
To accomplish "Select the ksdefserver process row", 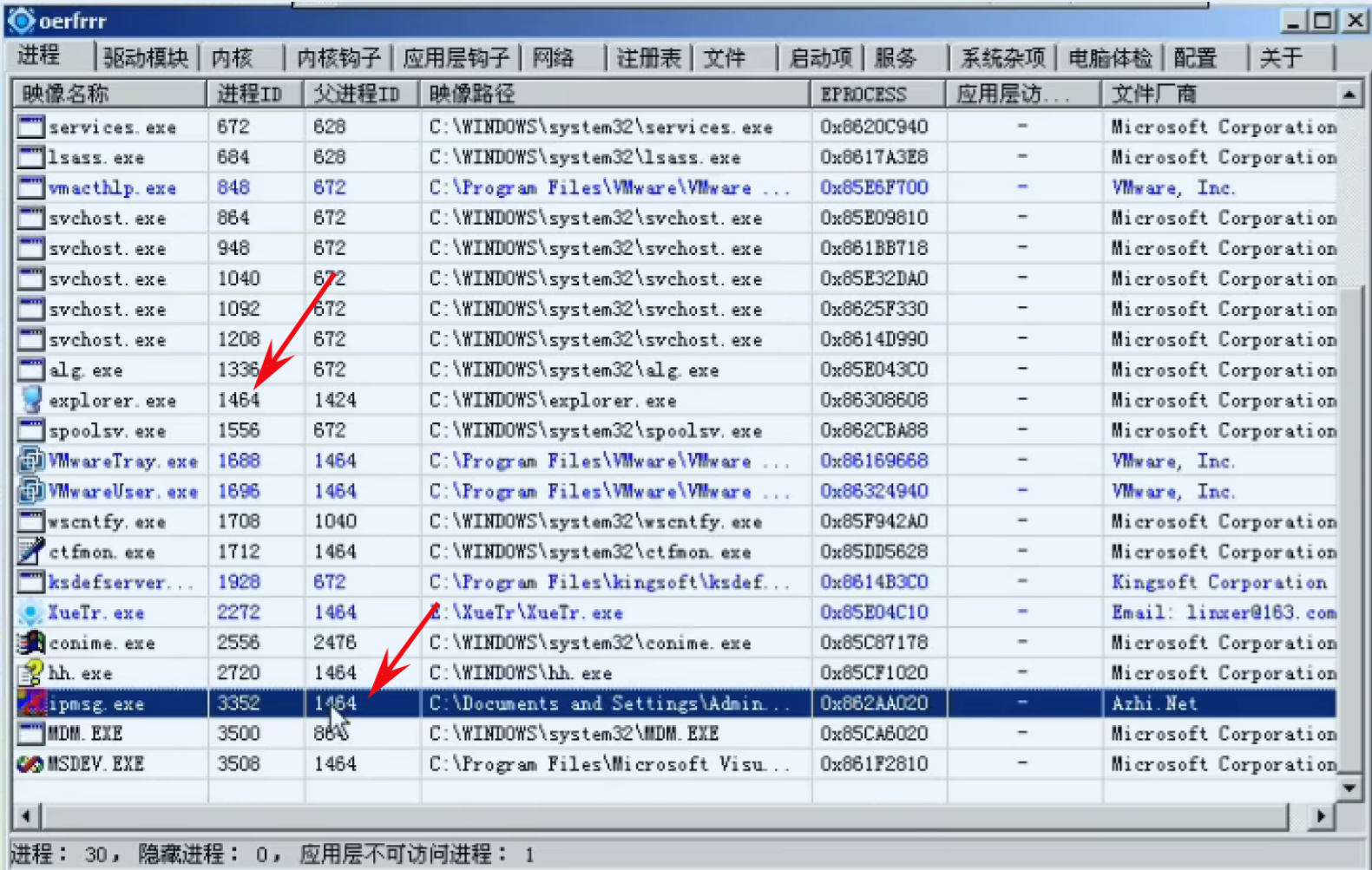I will click(x=120, y=582).
